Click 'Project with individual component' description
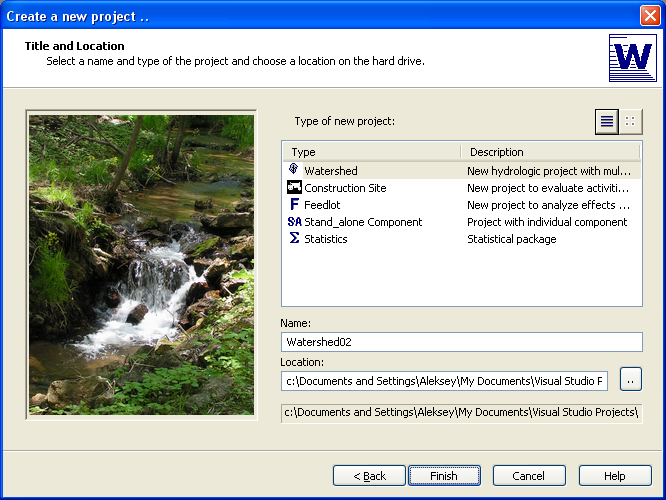 [x=547, y=222]
